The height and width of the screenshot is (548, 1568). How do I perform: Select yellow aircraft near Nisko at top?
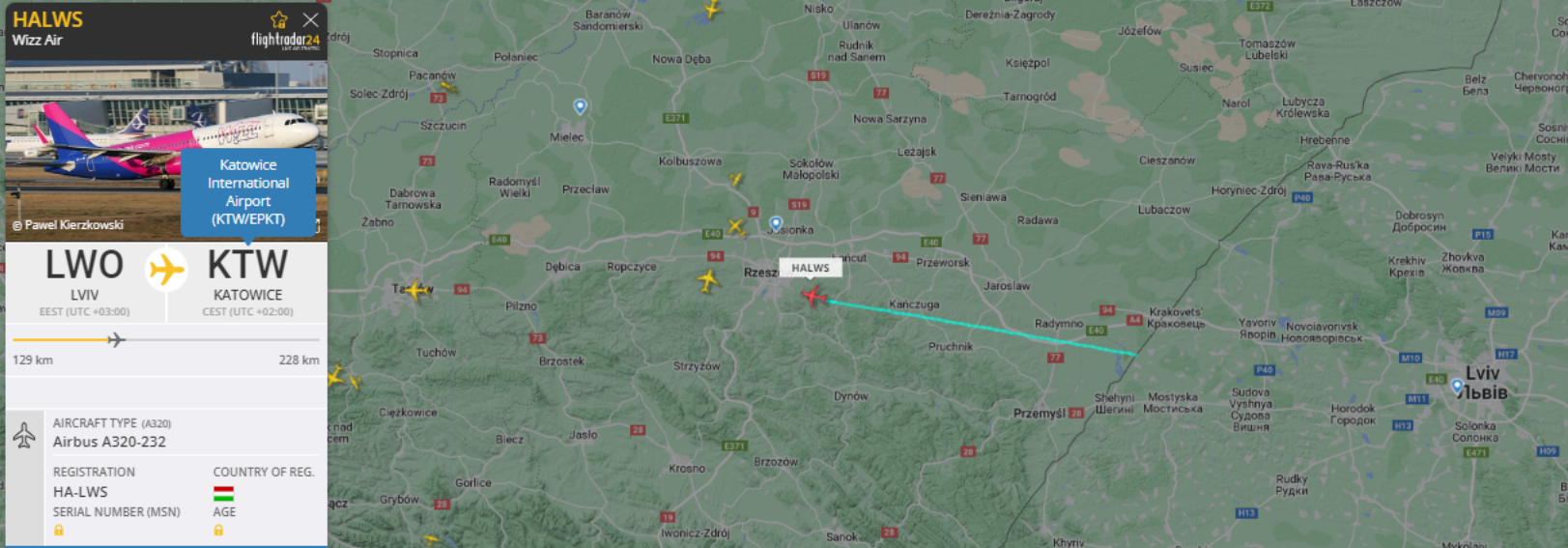[x=712, y=10]
